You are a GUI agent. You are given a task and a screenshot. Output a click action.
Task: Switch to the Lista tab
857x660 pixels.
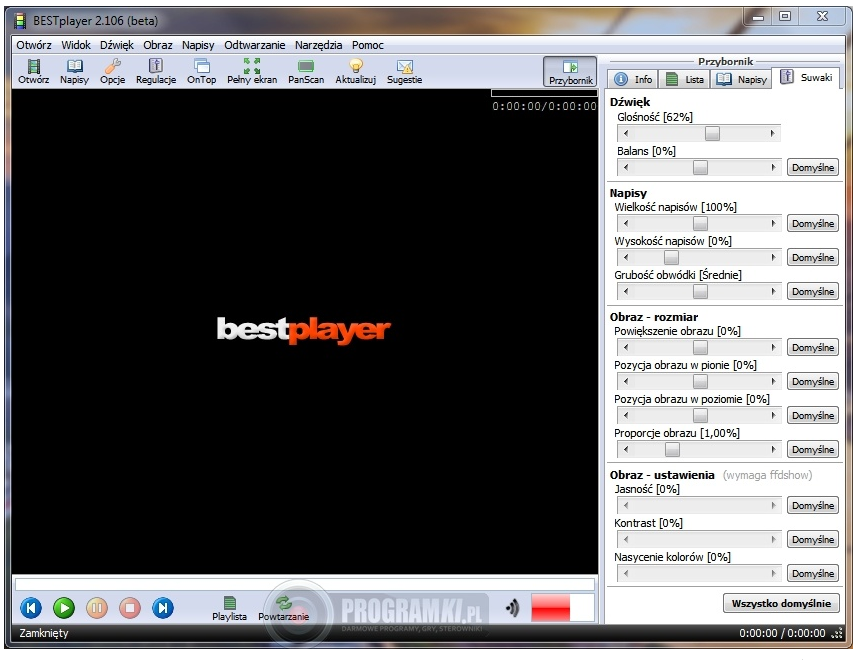[x=685, y=79]
